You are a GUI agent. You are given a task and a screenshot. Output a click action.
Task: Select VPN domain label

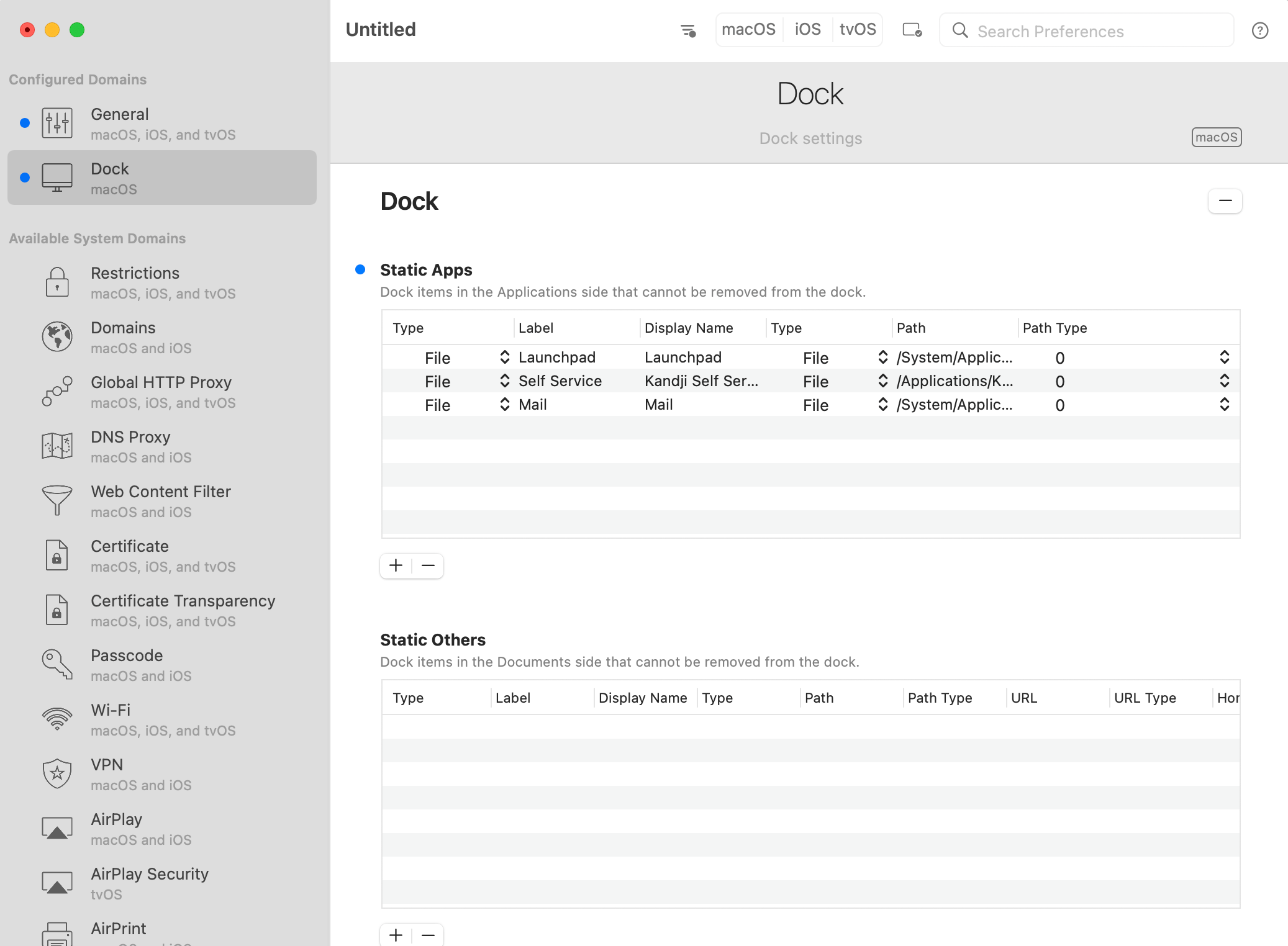pos(107,765)
